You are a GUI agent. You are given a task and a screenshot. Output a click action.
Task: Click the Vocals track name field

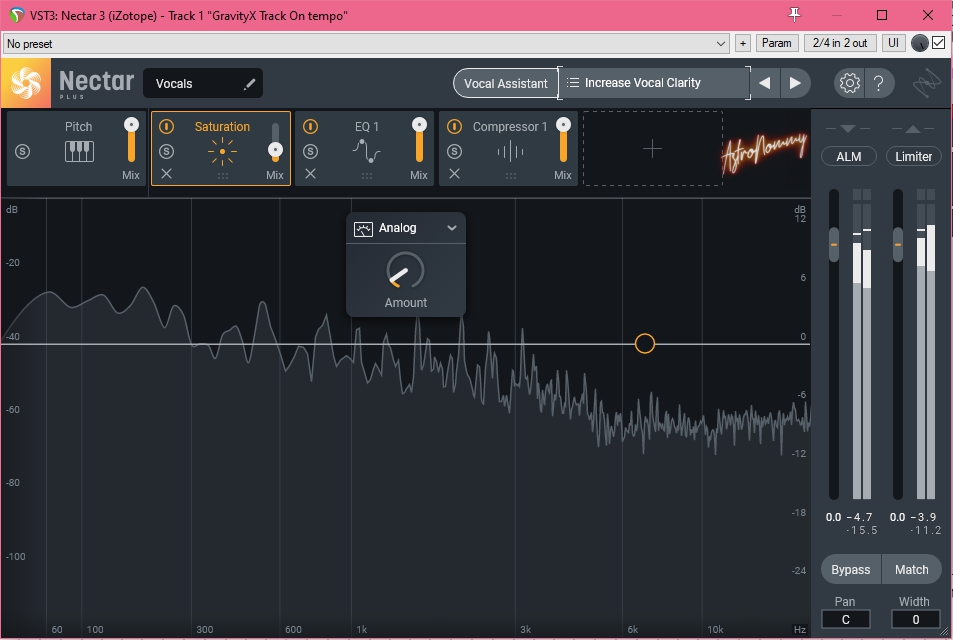(x=203, y=83)
